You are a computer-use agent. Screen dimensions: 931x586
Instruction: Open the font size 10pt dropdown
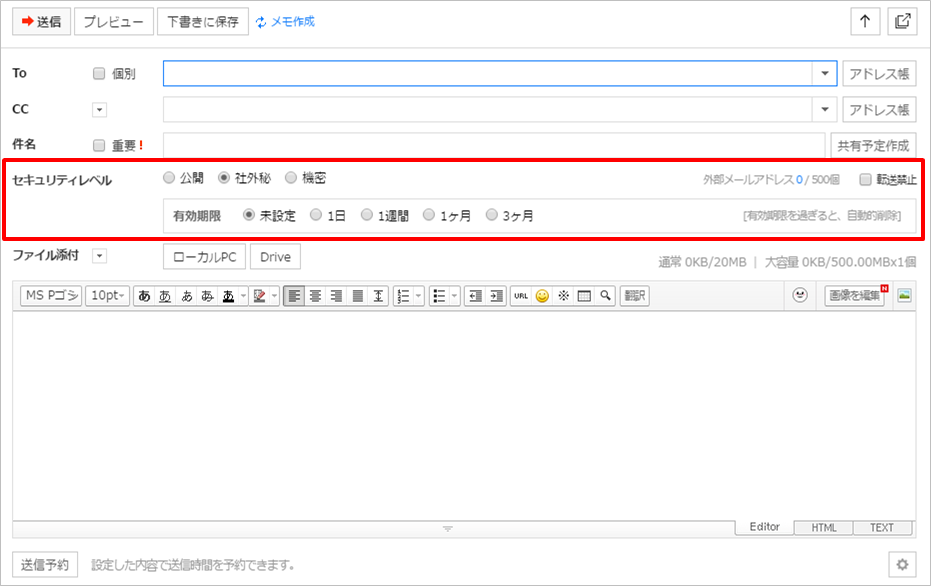pyautogui.click(x=109, y=296)
